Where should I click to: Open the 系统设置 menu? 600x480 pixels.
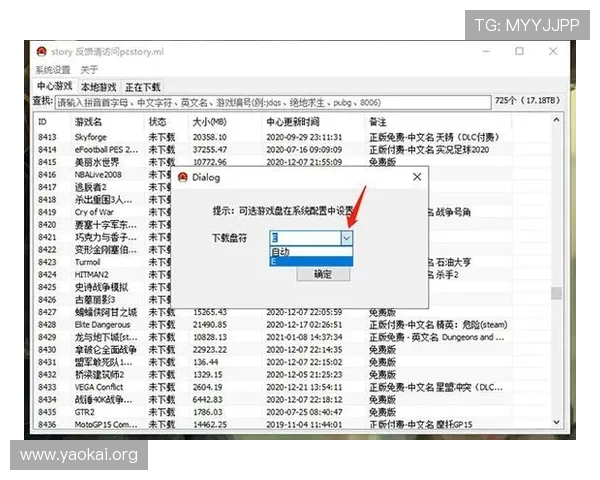53,70
